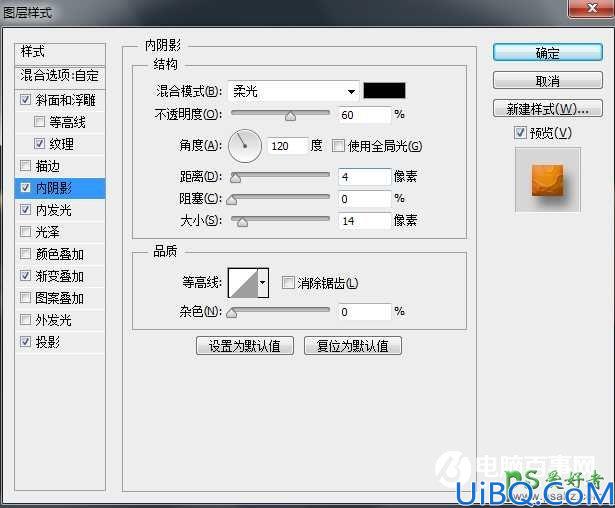The height and width of the screenshot is (508, 615).
Task: Enable 外发光 effect checkbox
Action: coord(25,320)
